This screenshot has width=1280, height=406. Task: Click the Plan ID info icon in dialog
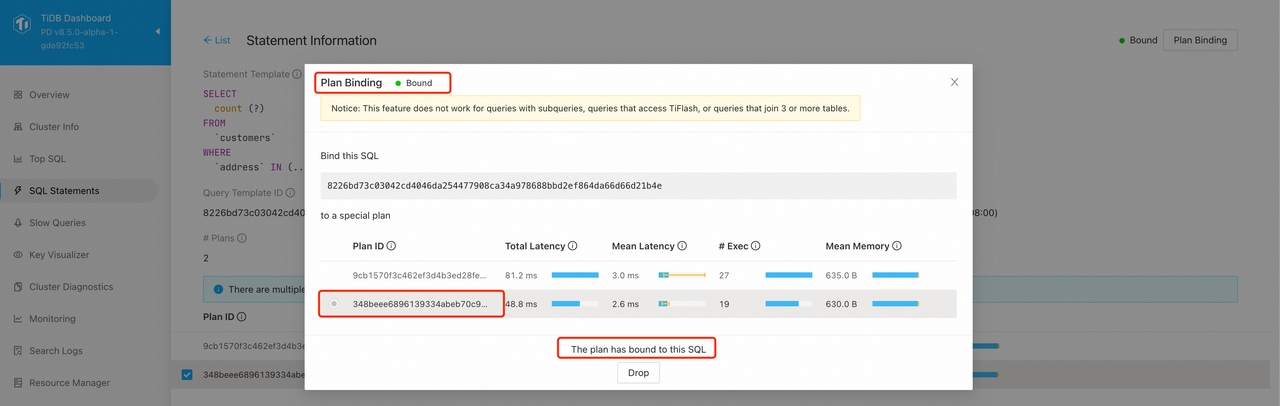coord(391,246)
